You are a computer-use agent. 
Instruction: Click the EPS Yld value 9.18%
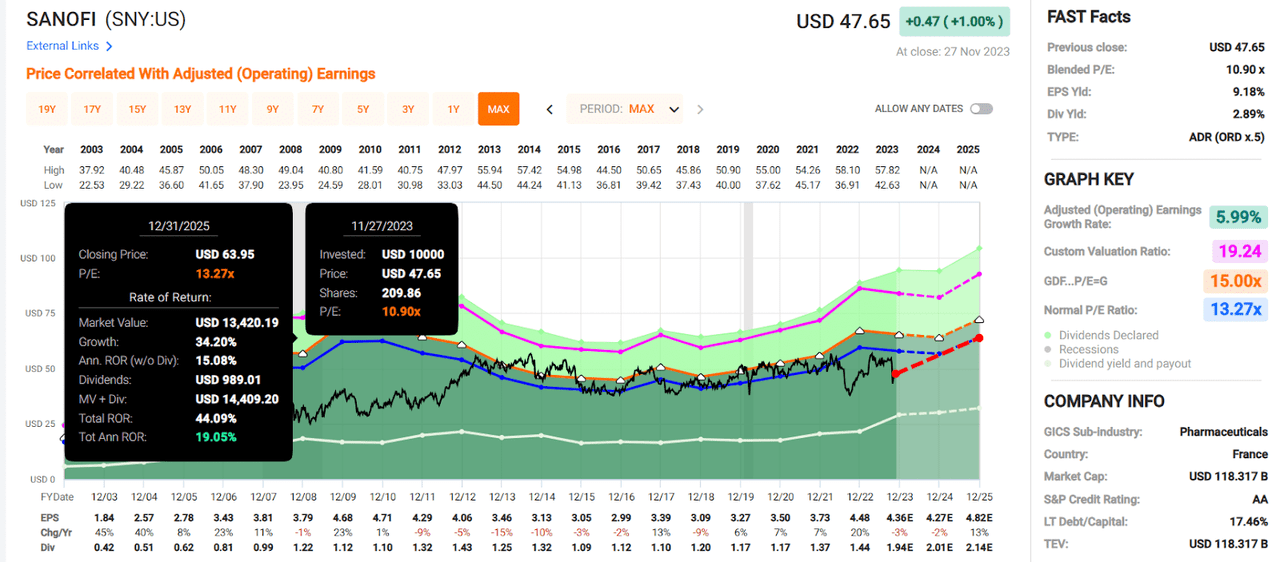[x=1247, y=91]
